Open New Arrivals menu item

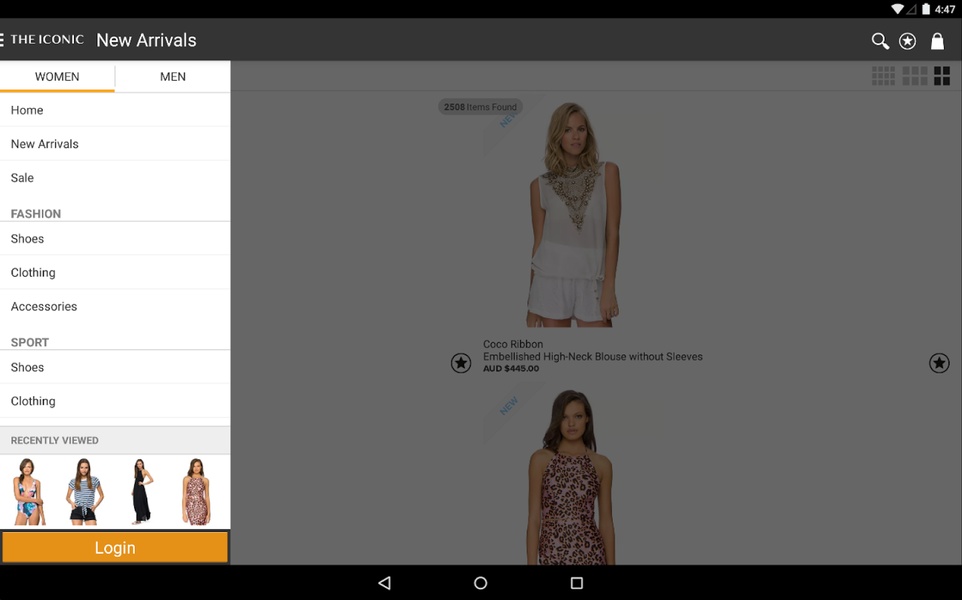click(115, 144)
